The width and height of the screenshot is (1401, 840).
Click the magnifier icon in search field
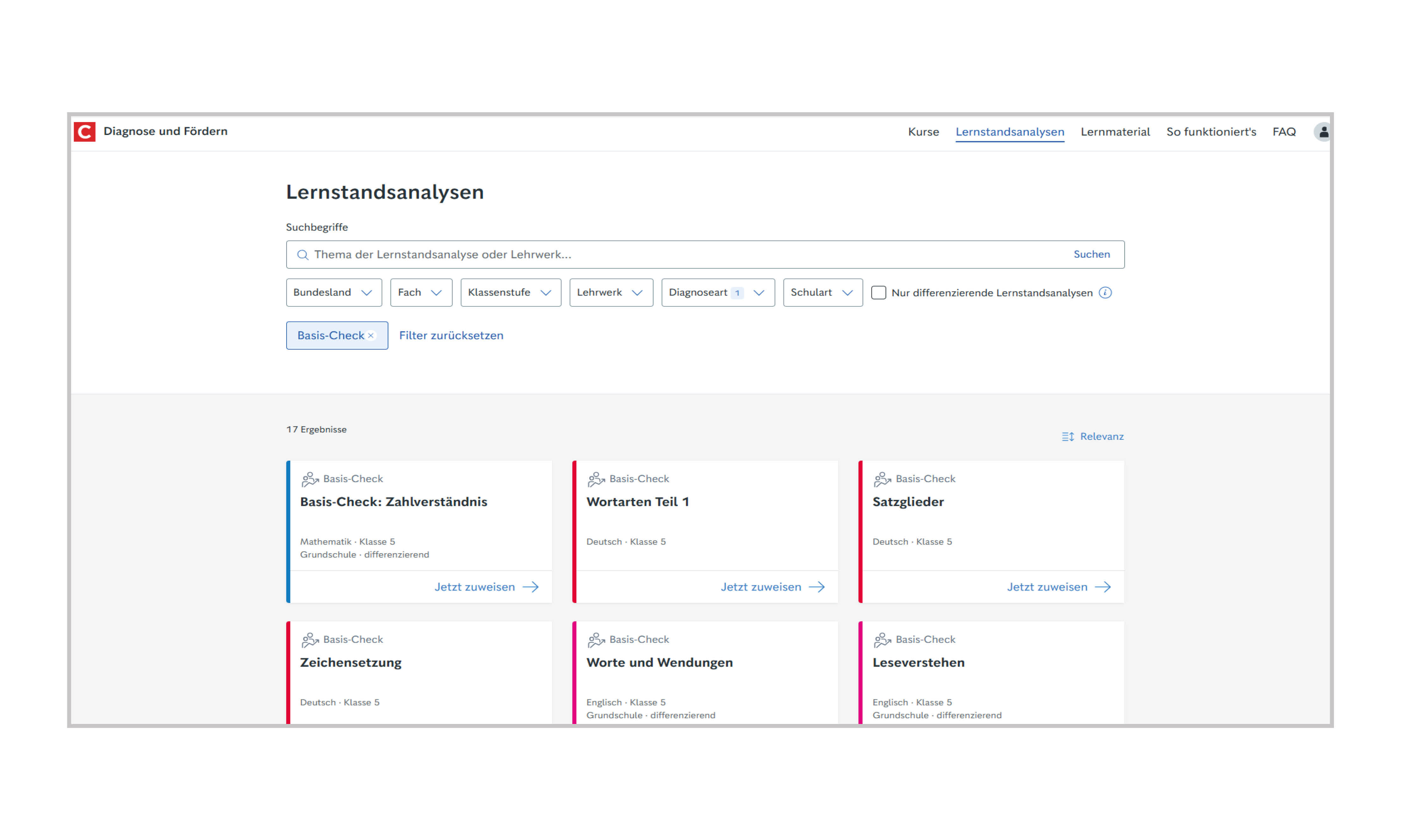pyautogui.click(x=303, y=255)
